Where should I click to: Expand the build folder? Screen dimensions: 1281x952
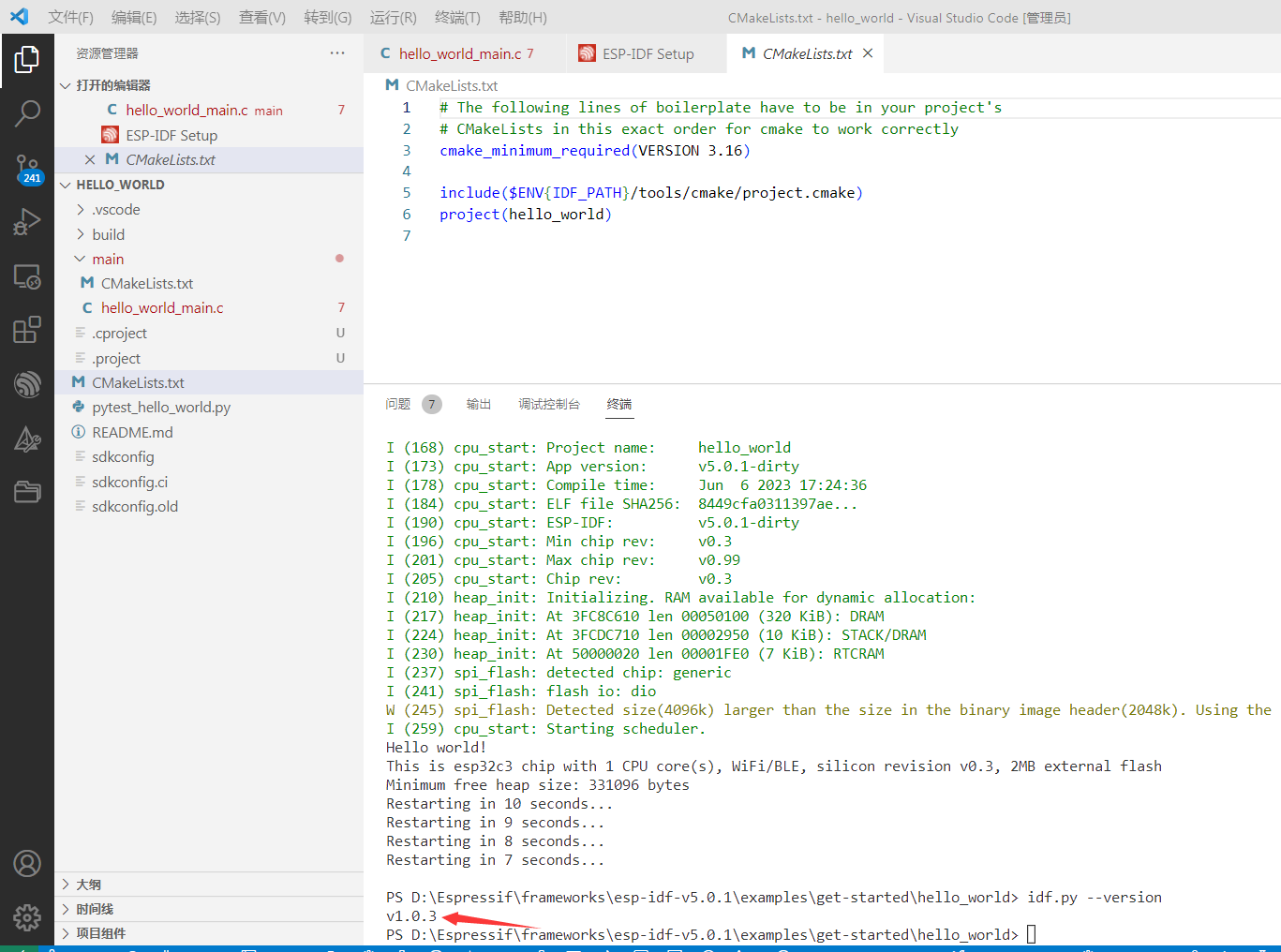pyautogui.click(x=209, y=234)
